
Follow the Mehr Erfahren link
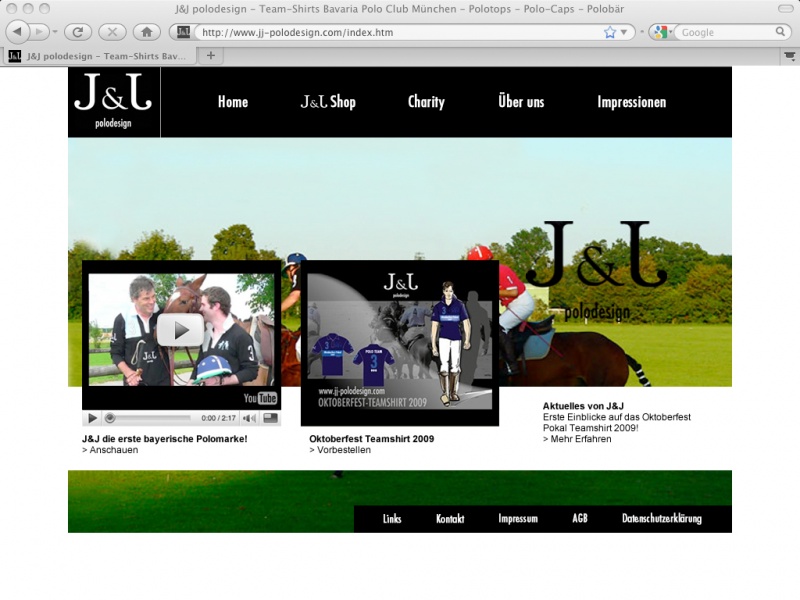(x=580, y=439)
